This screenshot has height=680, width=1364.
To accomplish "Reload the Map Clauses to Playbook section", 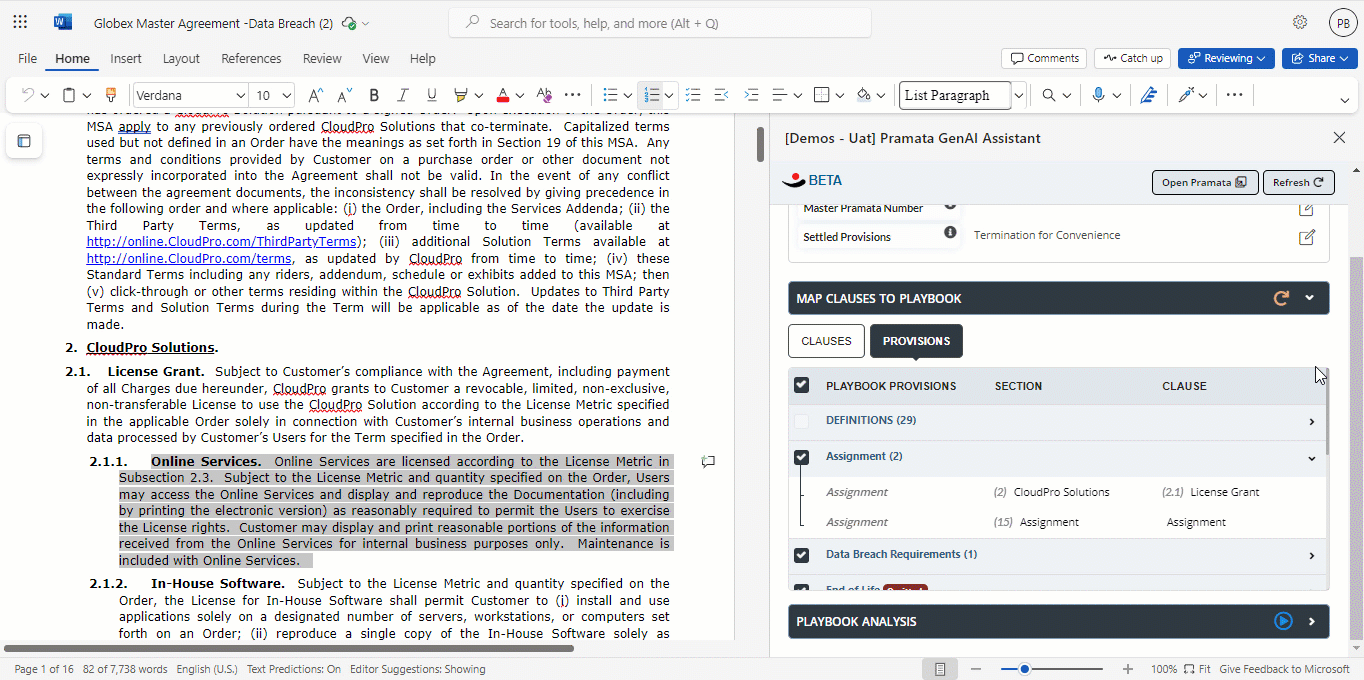I will [1281, 298].
